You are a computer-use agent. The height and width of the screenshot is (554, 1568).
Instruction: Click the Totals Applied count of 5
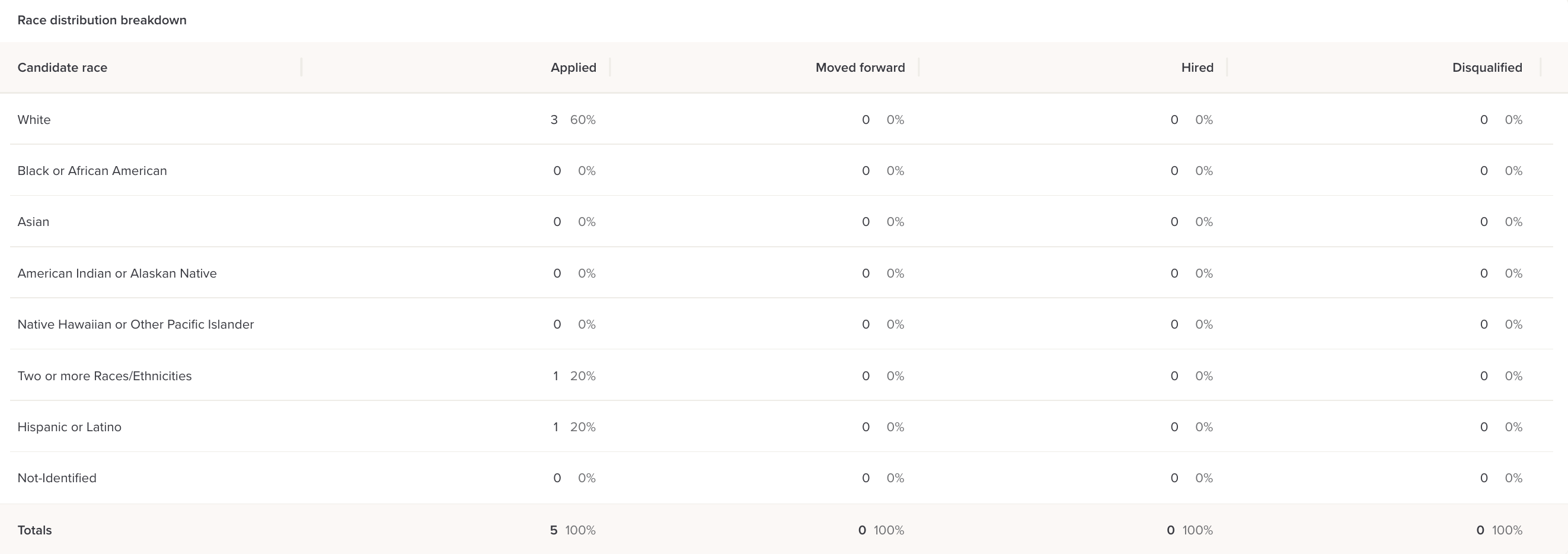553,530
